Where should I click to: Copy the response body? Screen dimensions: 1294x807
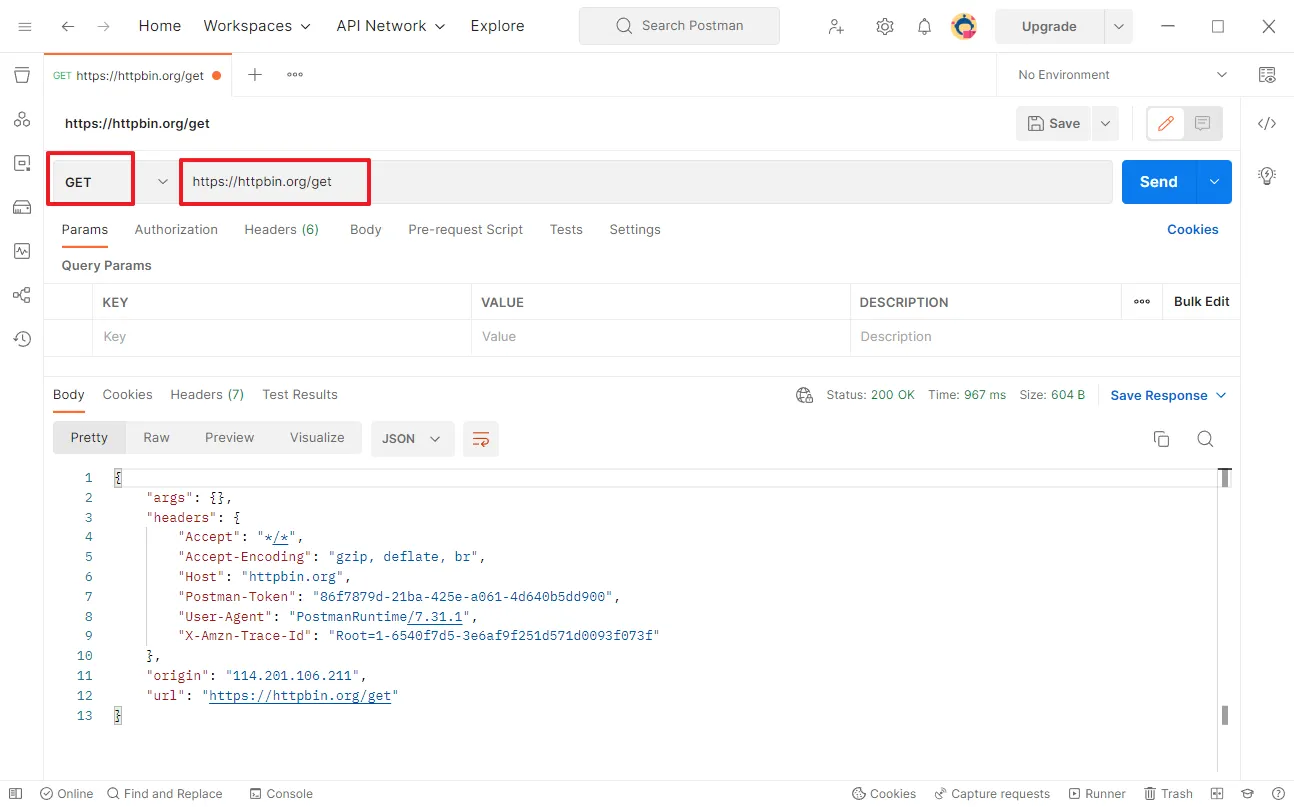[1161, 439]
